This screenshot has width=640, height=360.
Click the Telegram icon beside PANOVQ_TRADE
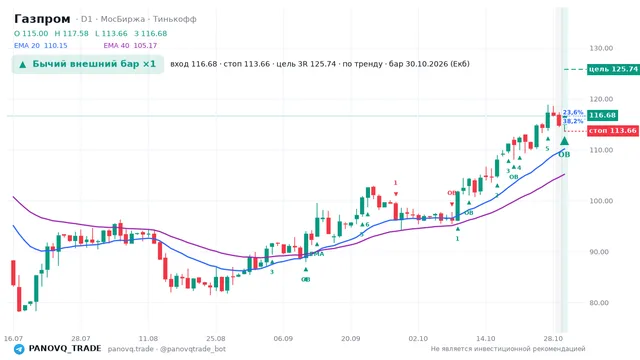point(19,349)
